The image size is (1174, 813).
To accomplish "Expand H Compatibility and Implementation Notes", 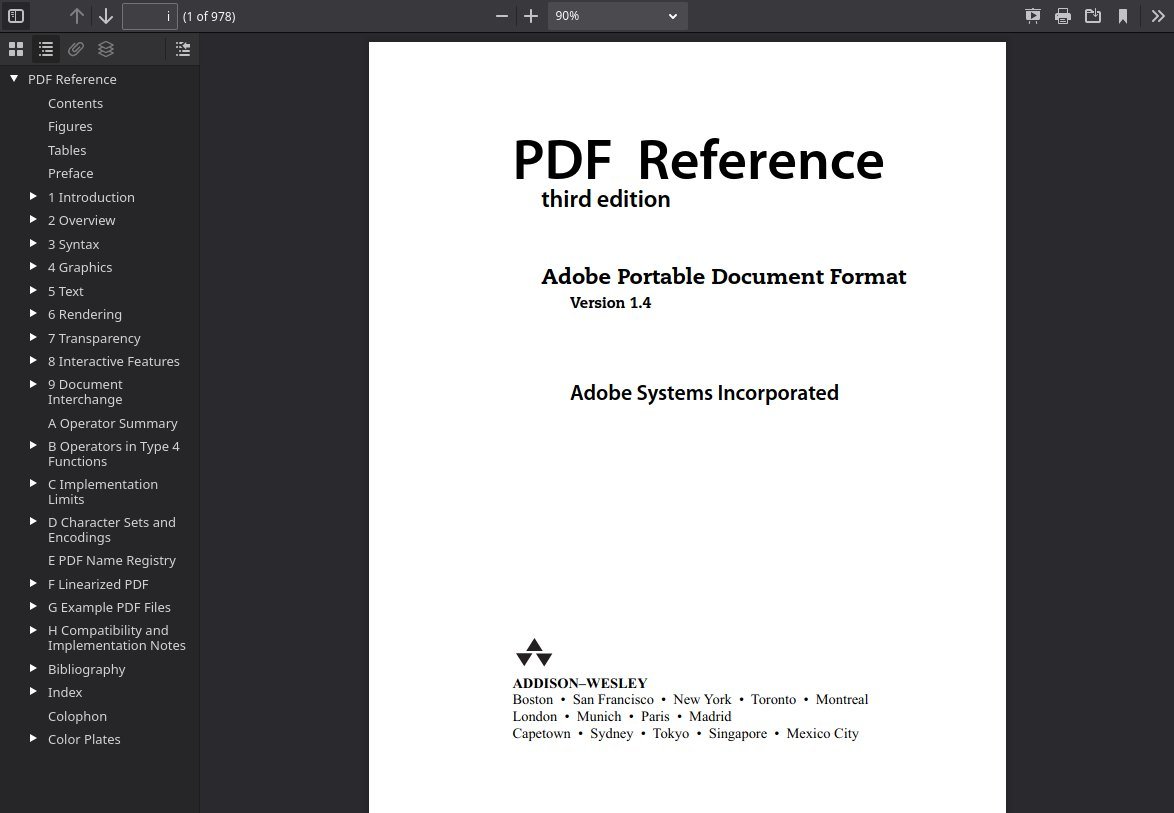I will tap(33, 630).
